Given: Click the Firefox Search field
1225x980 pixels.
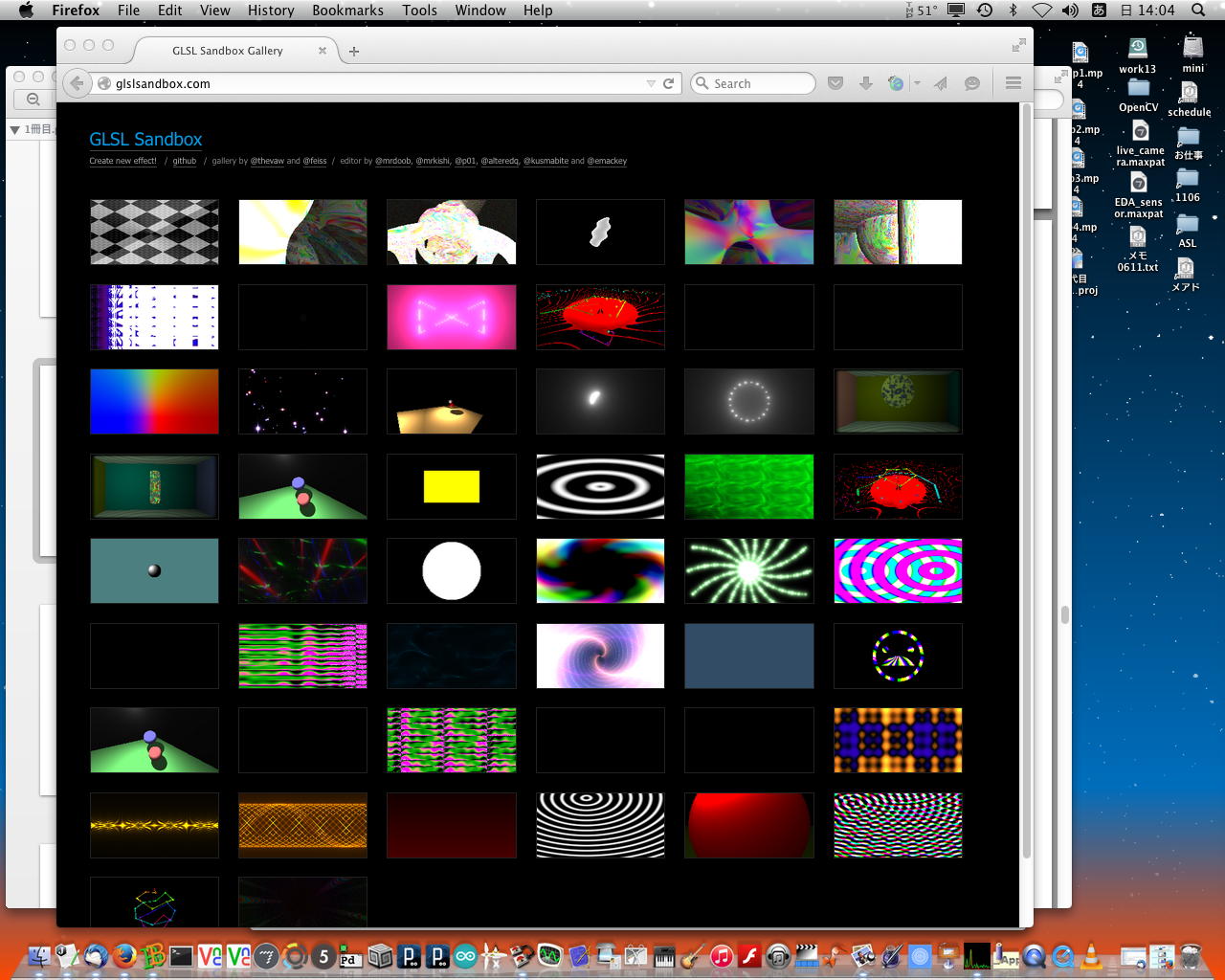Looking at the screenshot, I should (753, 83).
